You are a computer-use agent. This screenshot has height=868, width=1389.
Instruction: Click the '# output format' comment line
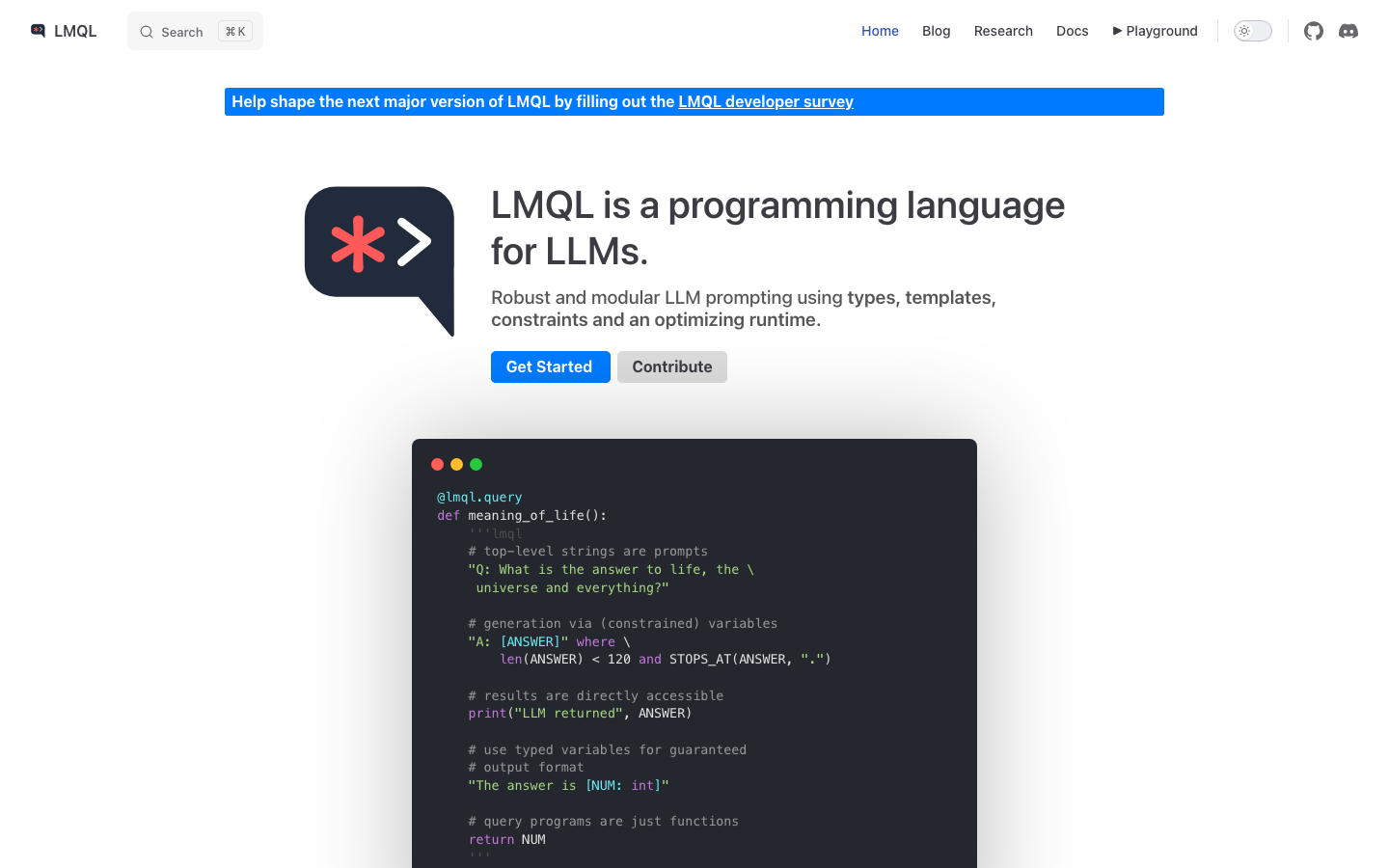click(x=526, y=767)
